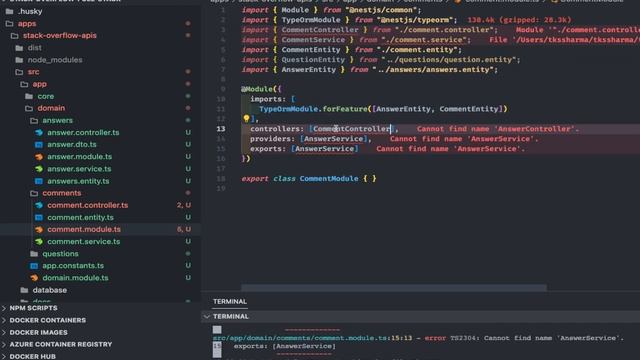Click the comment.module.ts:15:13 terminal link
The image size is (640, 360).
click(x=312, y=338)
